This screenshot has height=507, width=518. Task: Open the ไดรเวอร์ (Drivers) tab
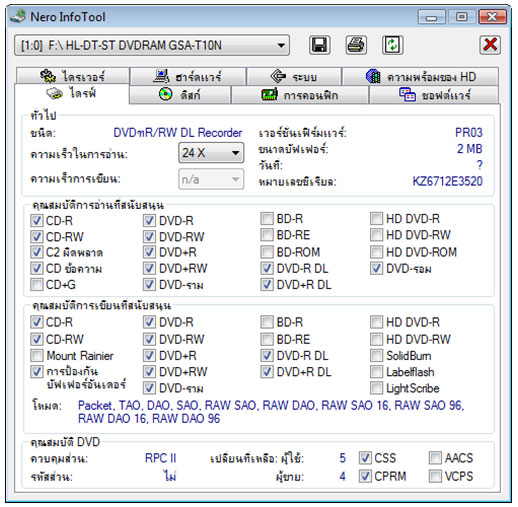click(x=72, y=76)
